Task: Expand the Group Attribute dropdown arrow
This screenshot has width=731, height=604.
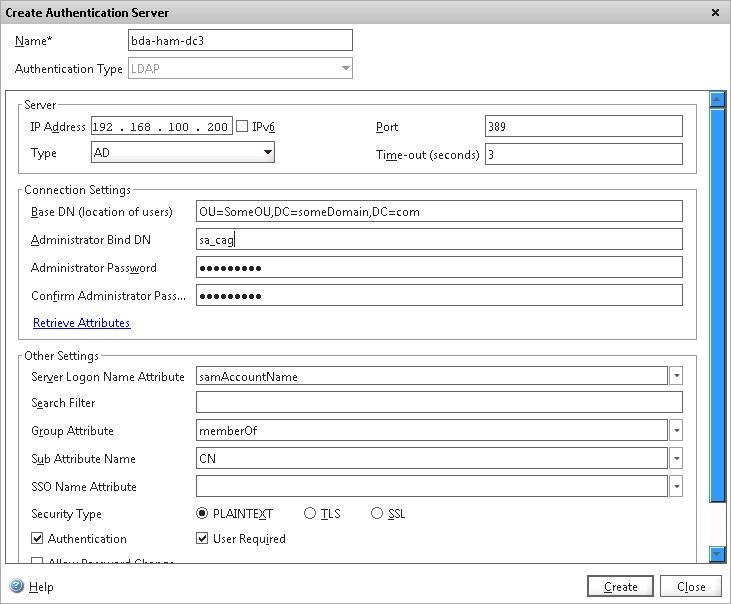Action: tap(676, 431)
